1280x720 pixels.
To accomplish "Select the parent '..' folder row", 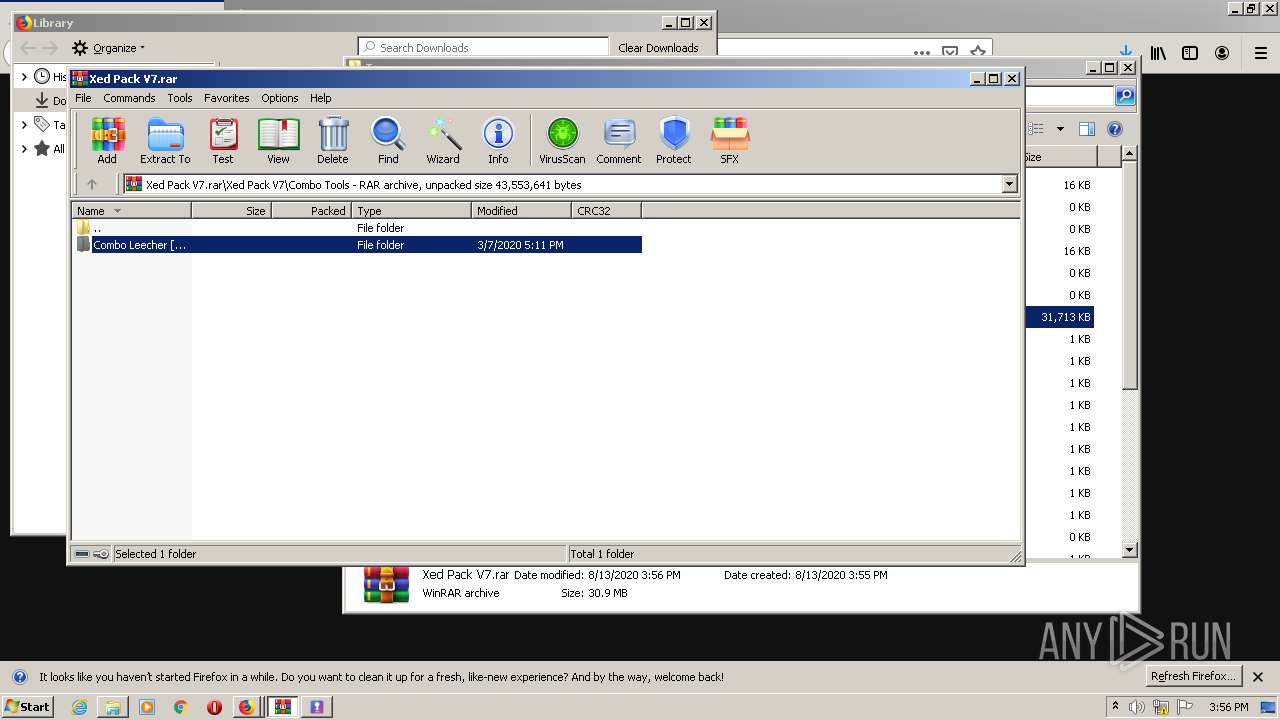I will [358, 228].
